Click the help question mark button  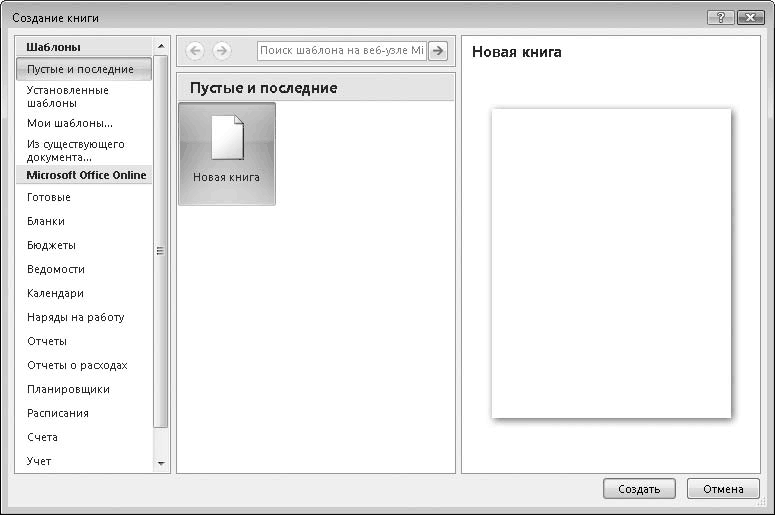coord(720,18)
